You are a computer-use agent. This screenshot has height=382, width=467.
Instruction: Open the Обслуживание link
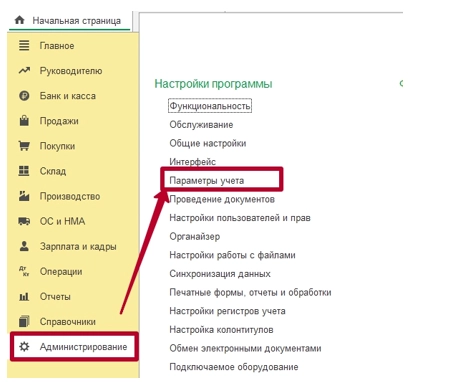pos(201,125)
